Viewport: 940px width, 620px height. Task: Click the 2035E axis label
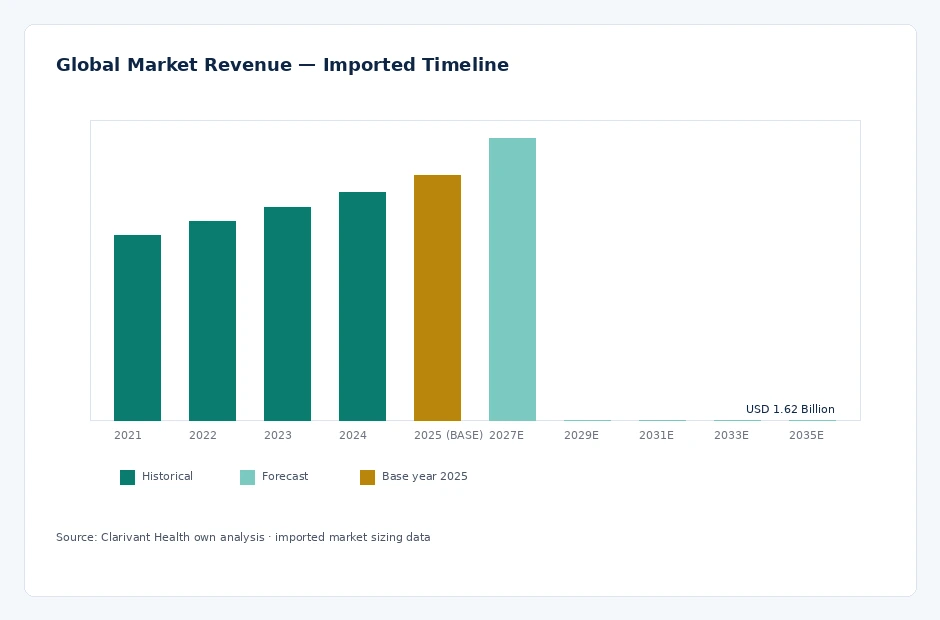point(806,435)
